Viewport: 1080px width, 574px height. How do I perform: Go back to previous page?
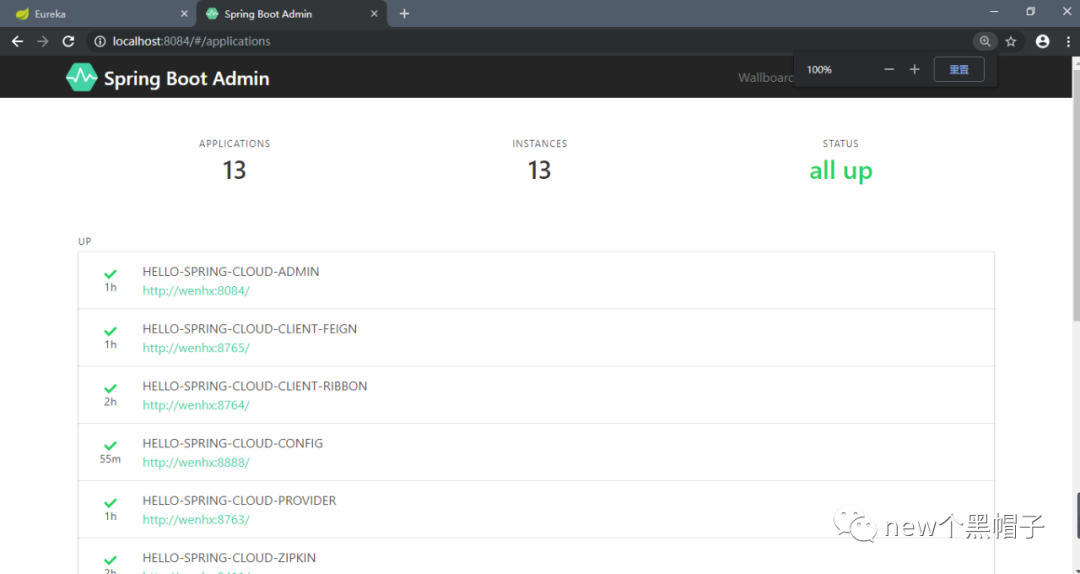[17, 41]
